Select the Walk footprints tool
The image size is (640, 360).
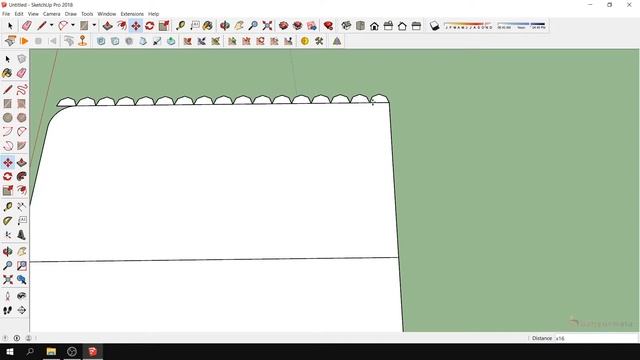7,310
